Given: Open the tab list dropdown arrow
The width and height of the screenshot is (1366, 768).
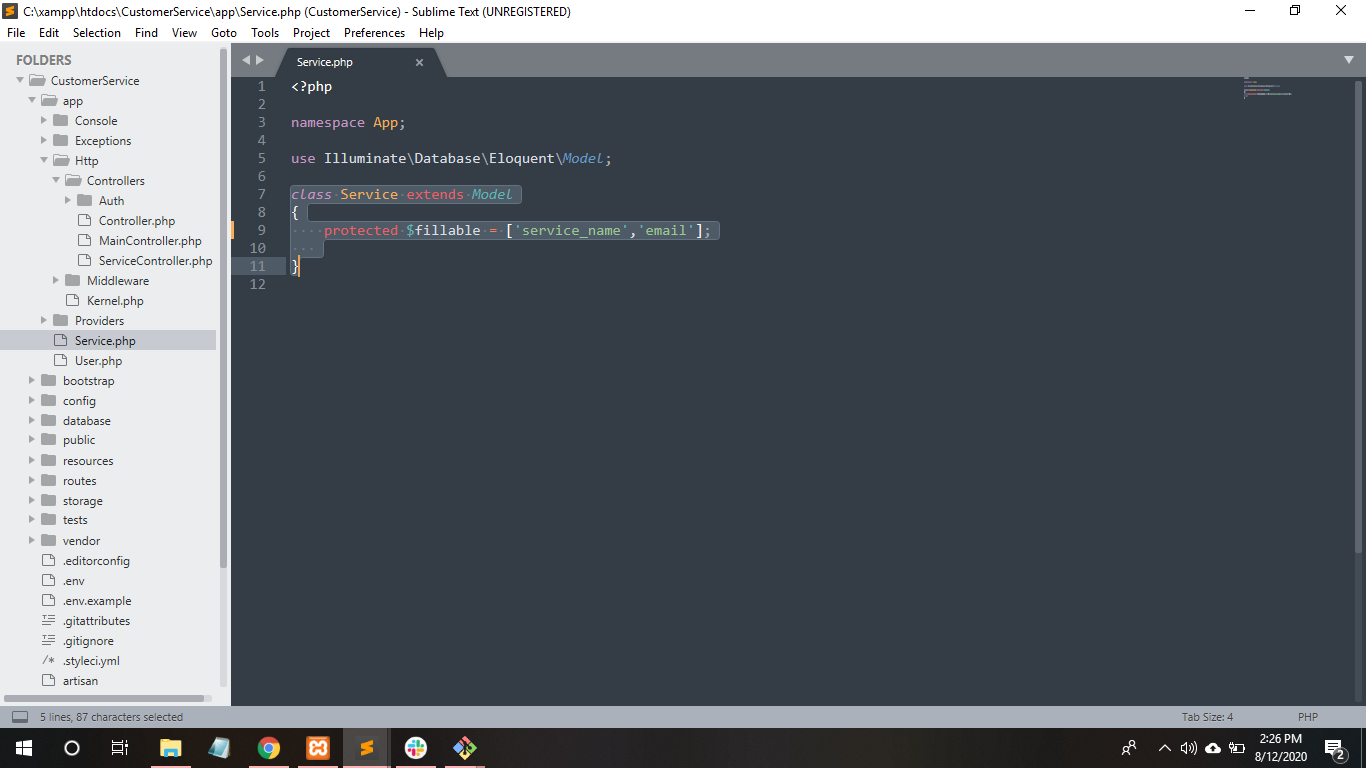Looking at the screenshot, I should [1348, 60].
